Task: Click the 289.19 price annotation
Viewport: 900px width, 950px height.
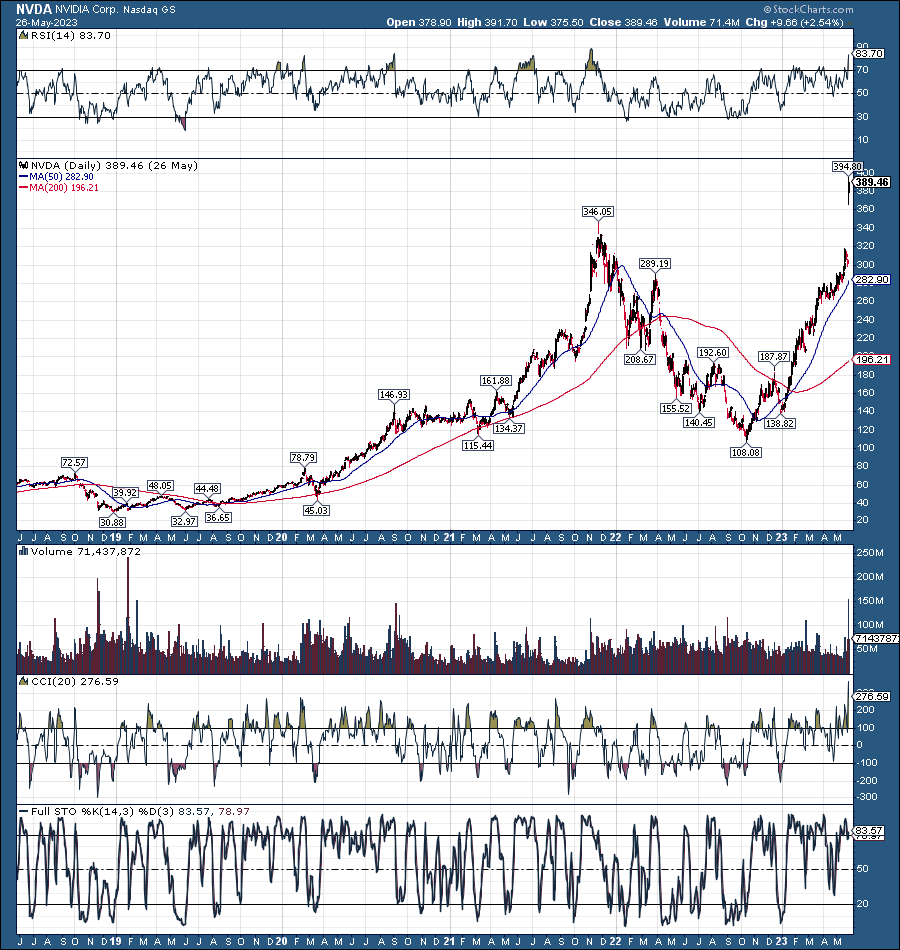Action: (655, 264)
